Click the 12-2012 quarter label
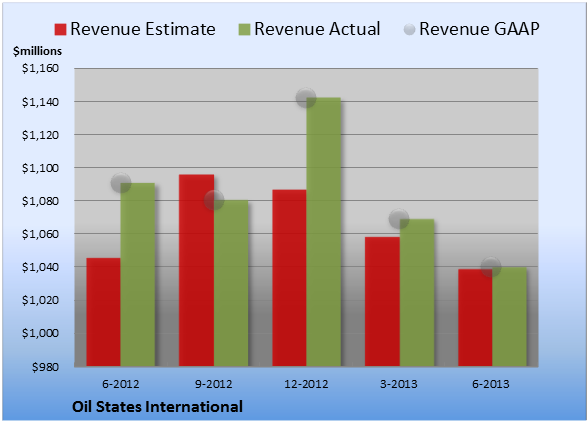Screen dimensions: 588x422 click(x=306, y=384)
